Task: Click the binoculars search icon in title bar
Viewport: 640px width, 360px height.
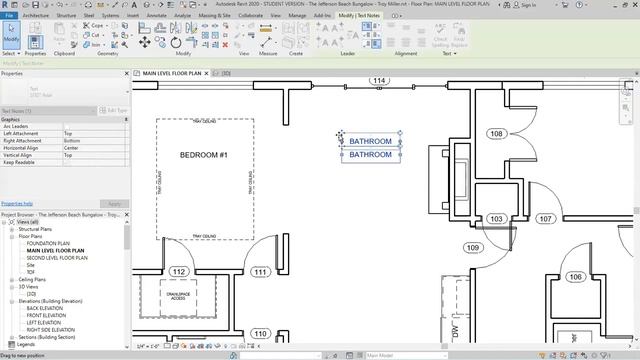Action: point(507,5)
